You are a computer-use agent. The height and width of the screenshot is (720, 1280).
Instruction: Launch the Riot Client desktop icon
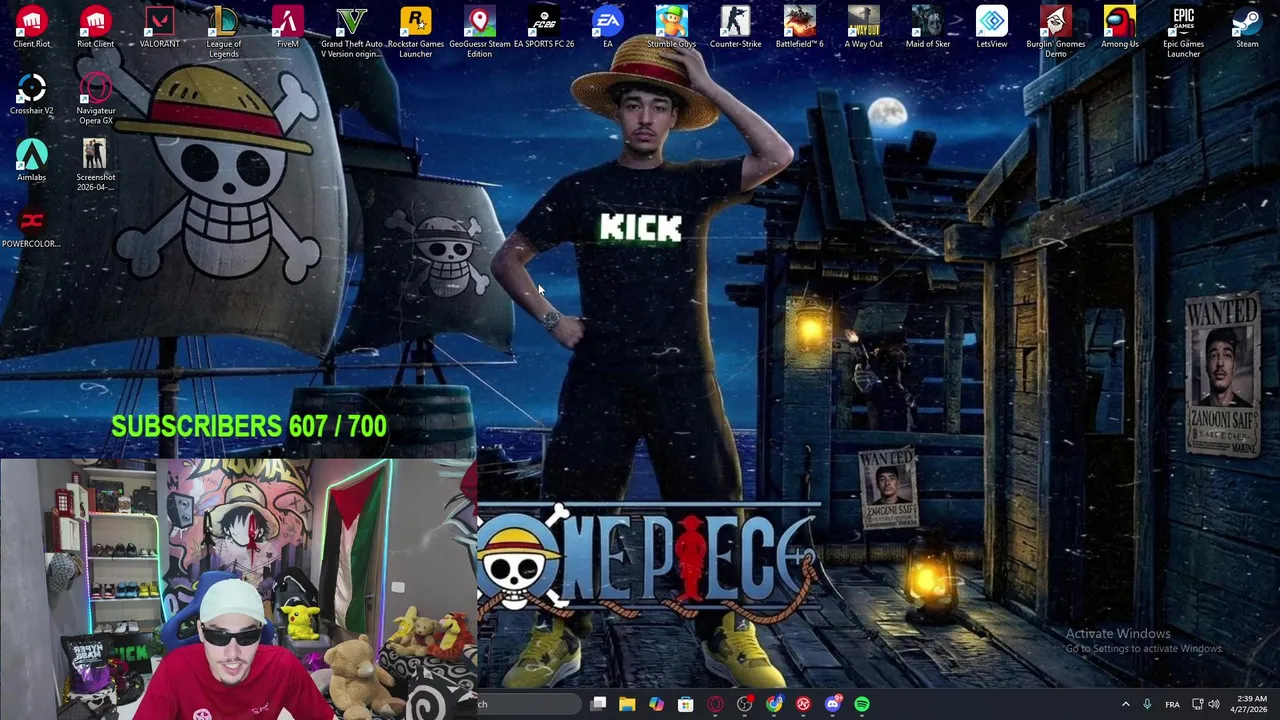pyautogui.click(x=96, y=27)
